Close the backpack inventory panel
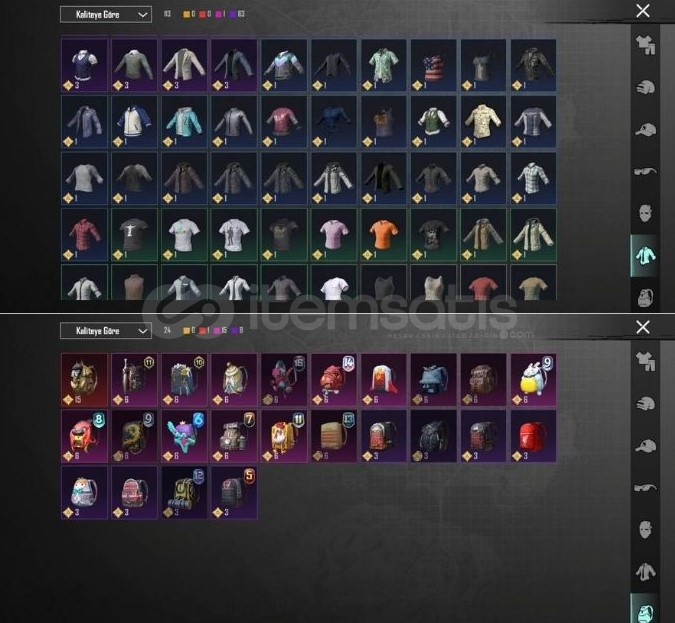This screenshot has height=623, width=675. point(643,327)
